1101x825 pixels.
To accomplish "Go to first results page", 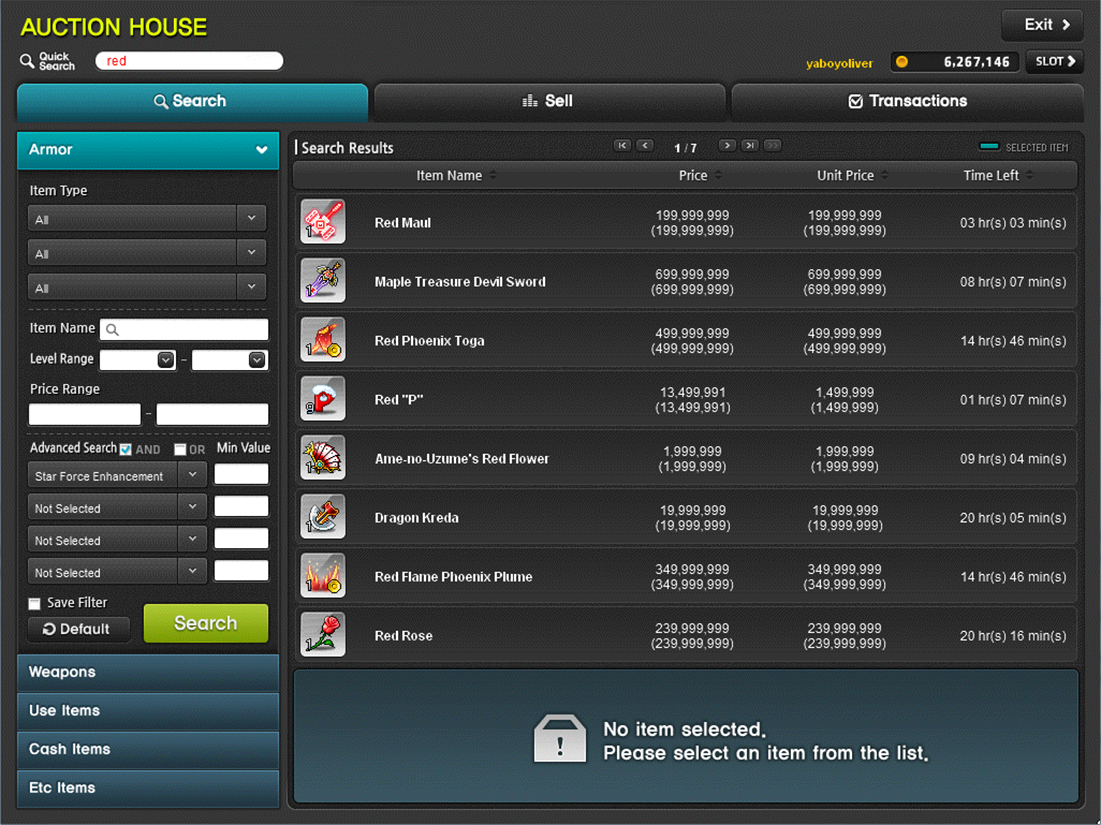I will click(622, 145).
